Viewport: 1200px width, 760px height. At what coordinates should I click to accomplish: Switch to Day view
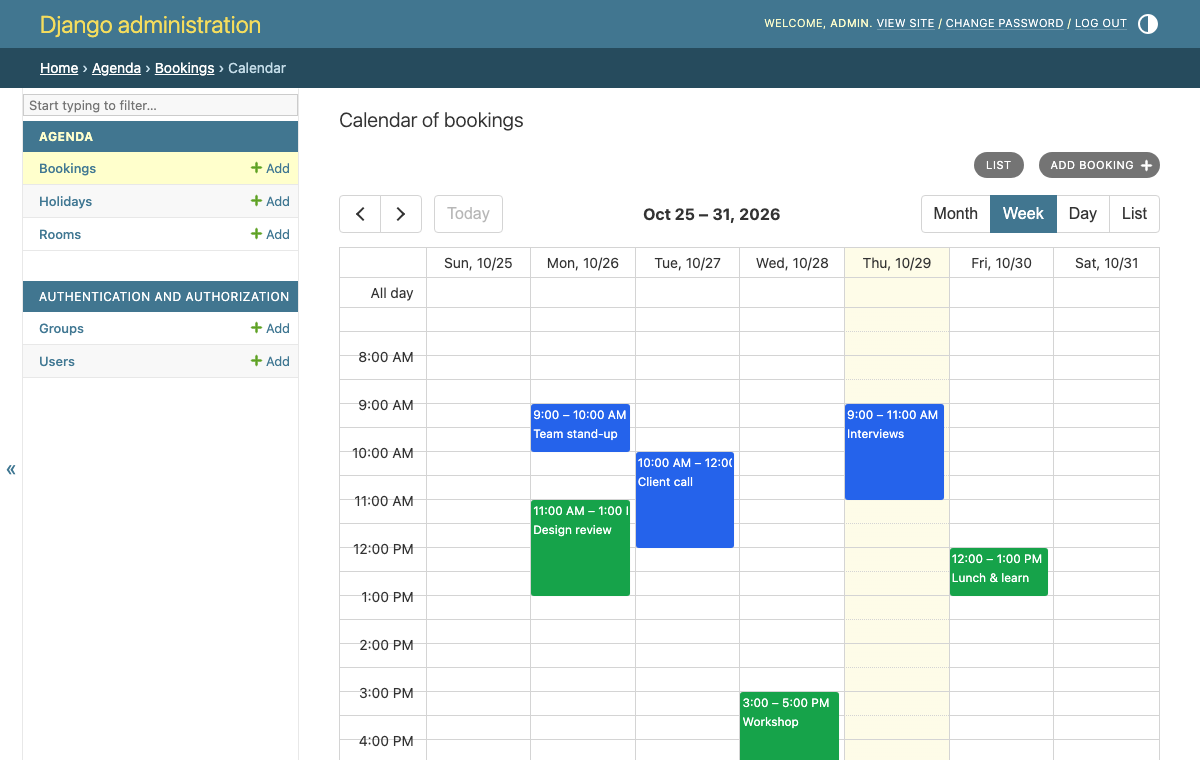click(1083, 214)
